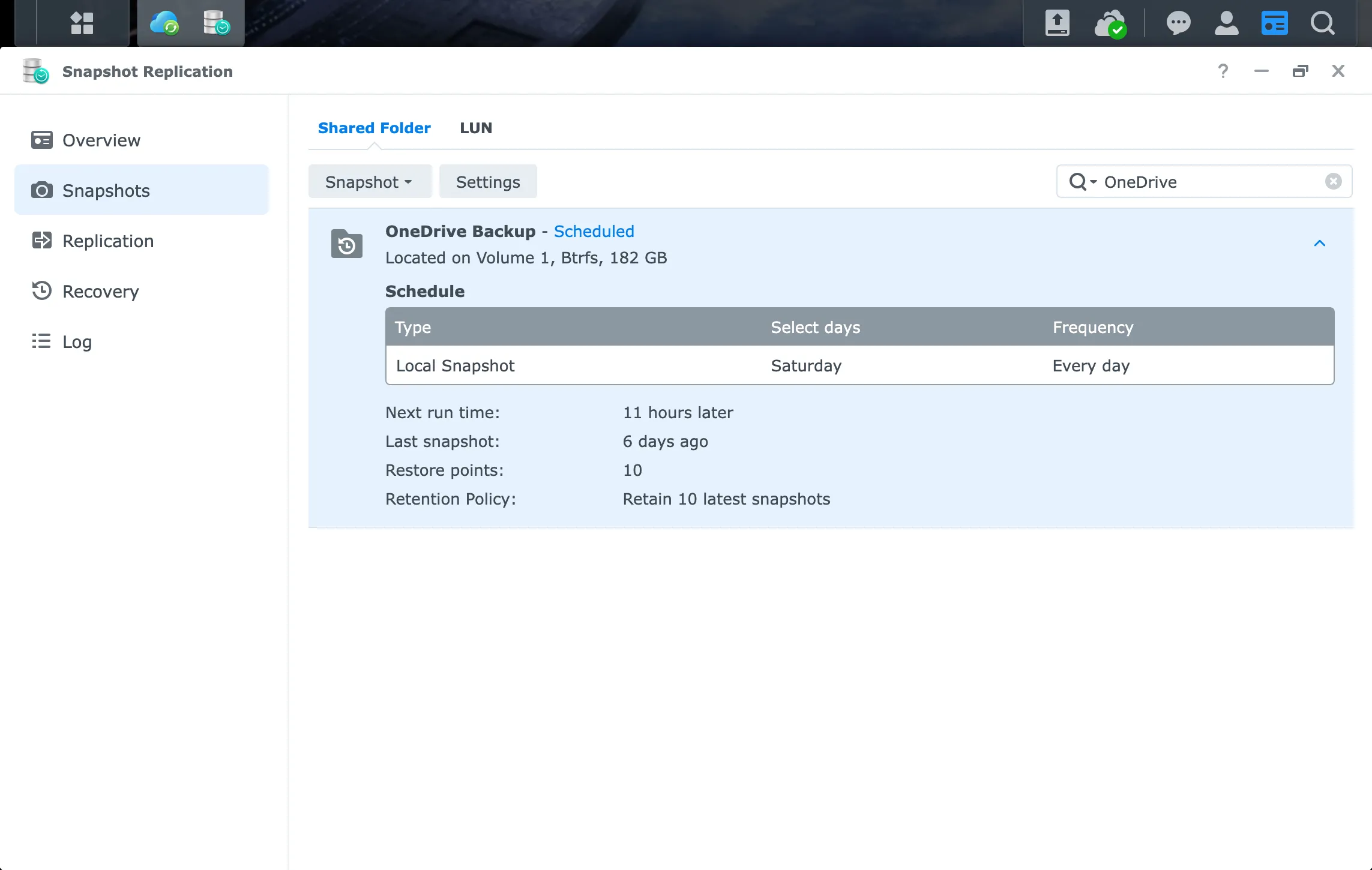Open the notifications chat bubble icon
The height and width of the screenshot is (870, 1372).
point(1178,23)
